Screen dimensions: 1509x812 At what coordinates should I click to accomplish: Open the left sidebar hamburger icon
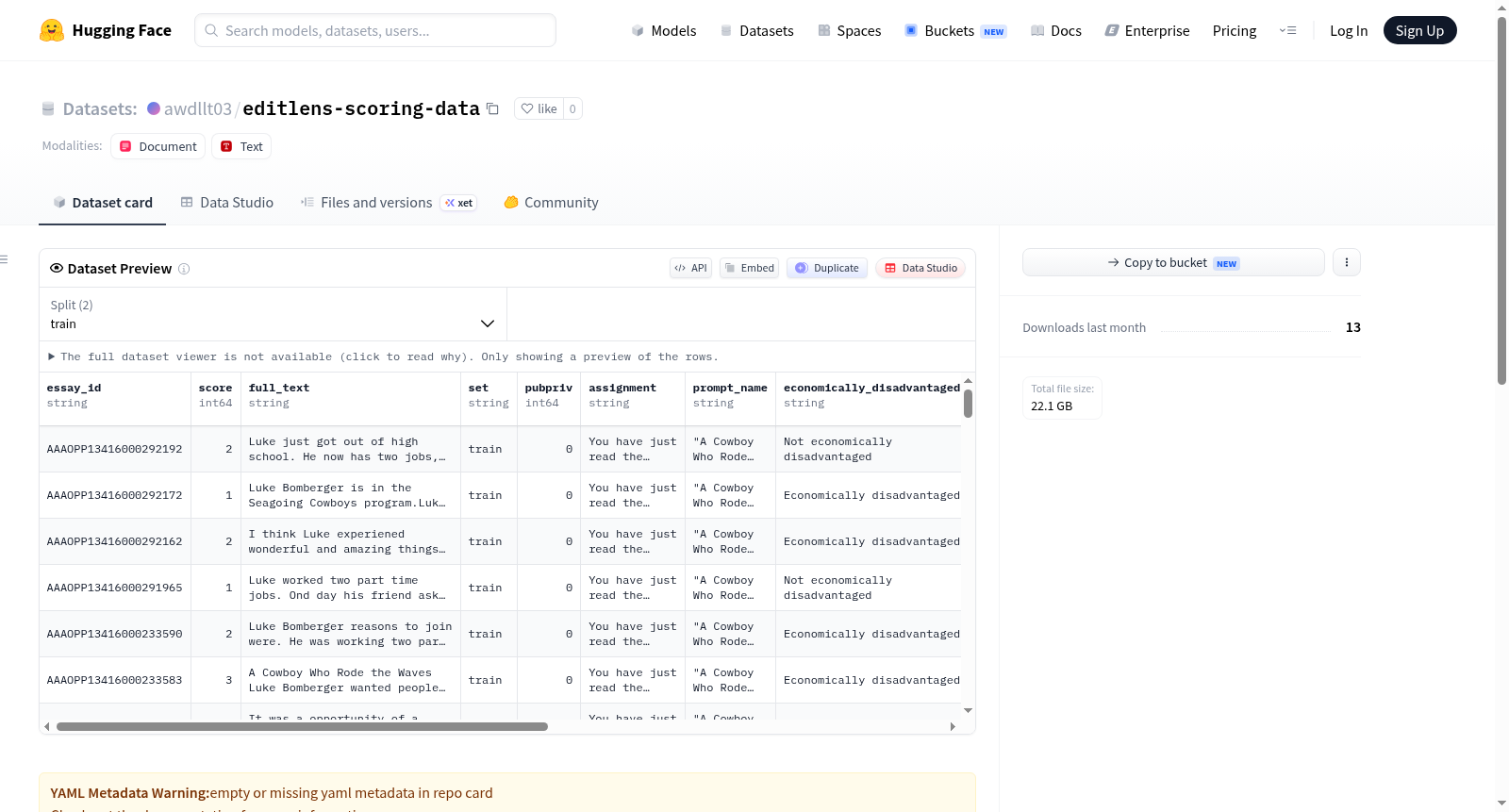(5, 259)
